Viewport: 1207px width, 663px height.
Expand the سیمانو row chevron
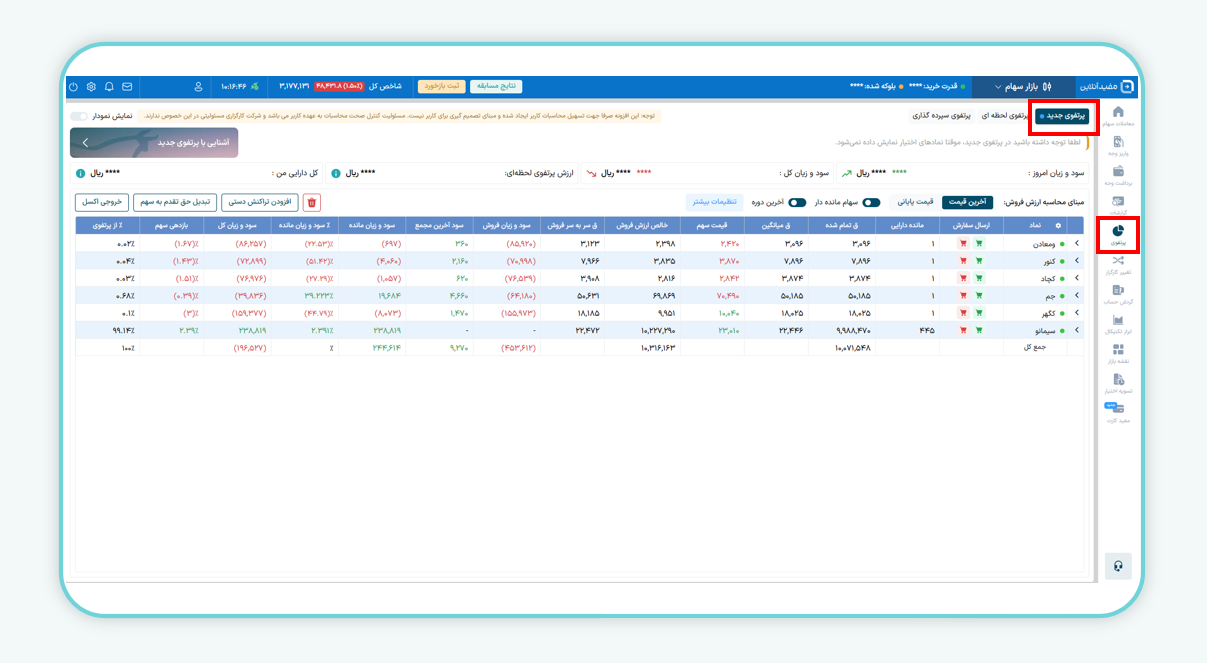[x=1076, y=329]
